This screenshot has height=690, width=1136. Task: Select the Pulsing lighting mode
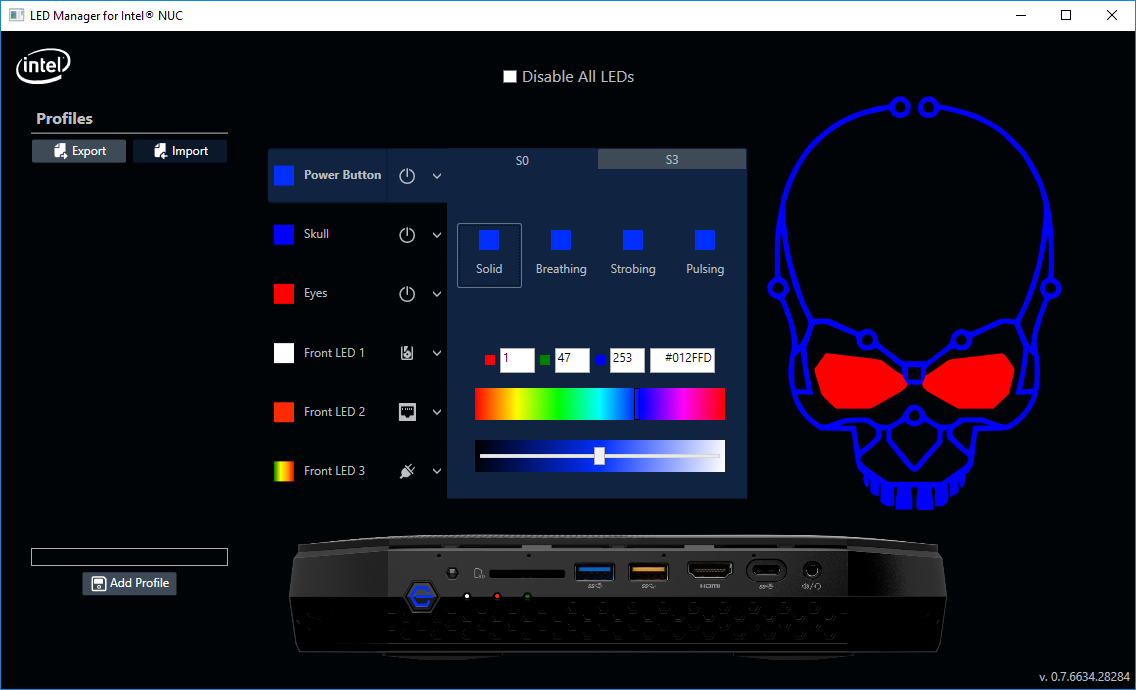point(705,255)
